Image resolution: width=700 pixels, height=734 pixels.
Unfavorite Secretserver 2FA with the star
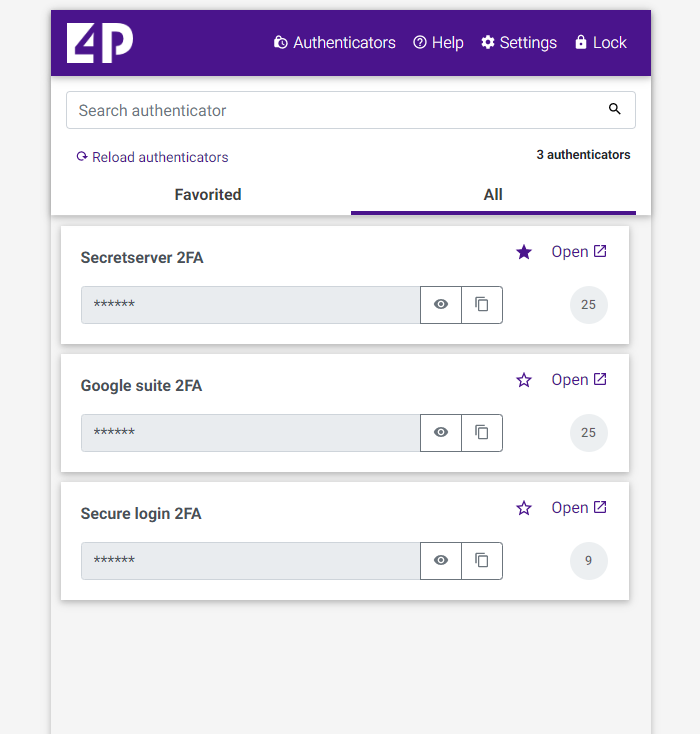pos(524,252)
